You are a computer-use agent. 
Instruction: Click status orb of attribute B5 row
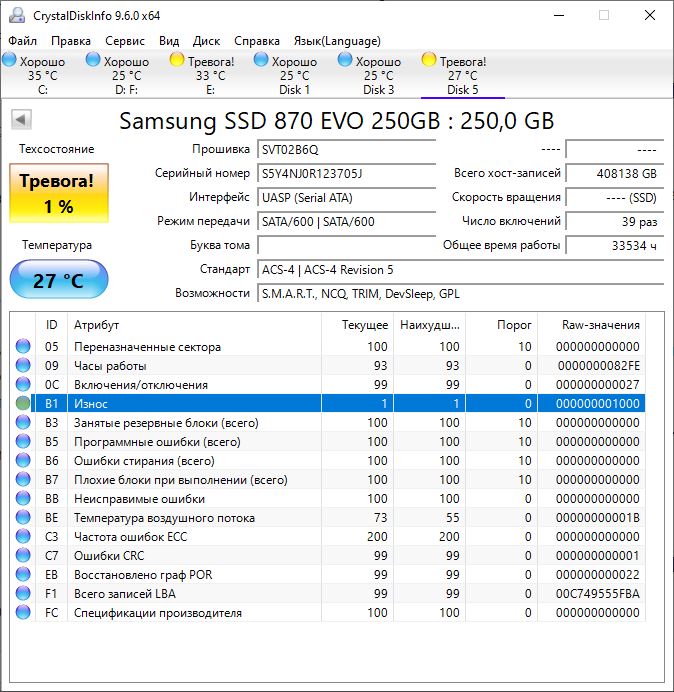pos(23,441)
